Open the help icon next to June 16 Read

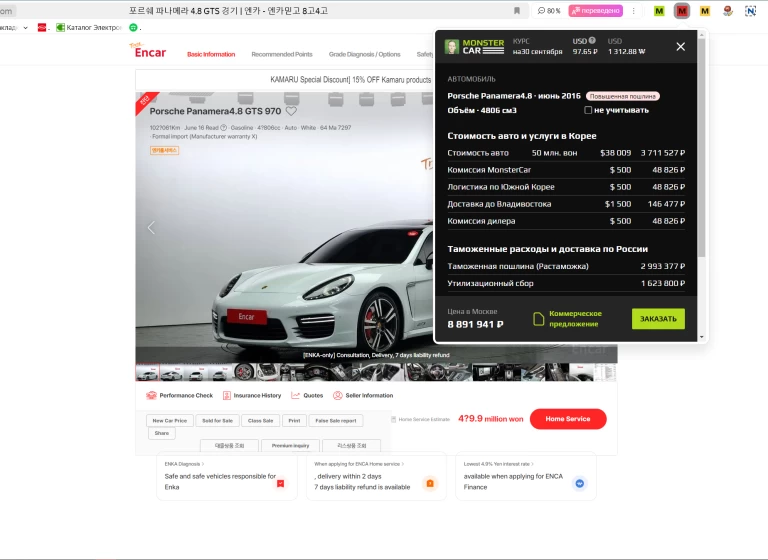(224, 127)
